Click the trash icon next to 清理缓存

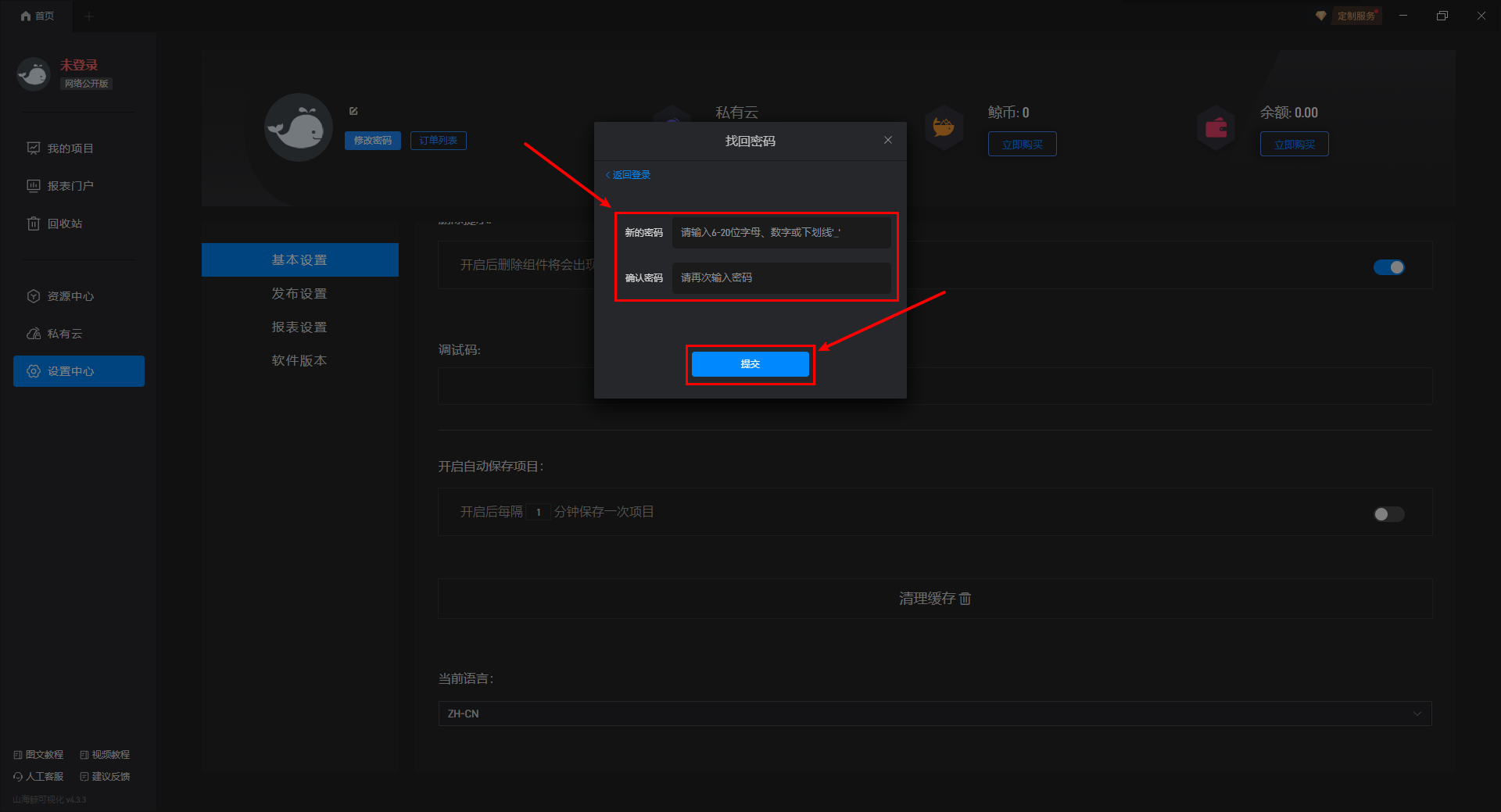pos(965,599)
